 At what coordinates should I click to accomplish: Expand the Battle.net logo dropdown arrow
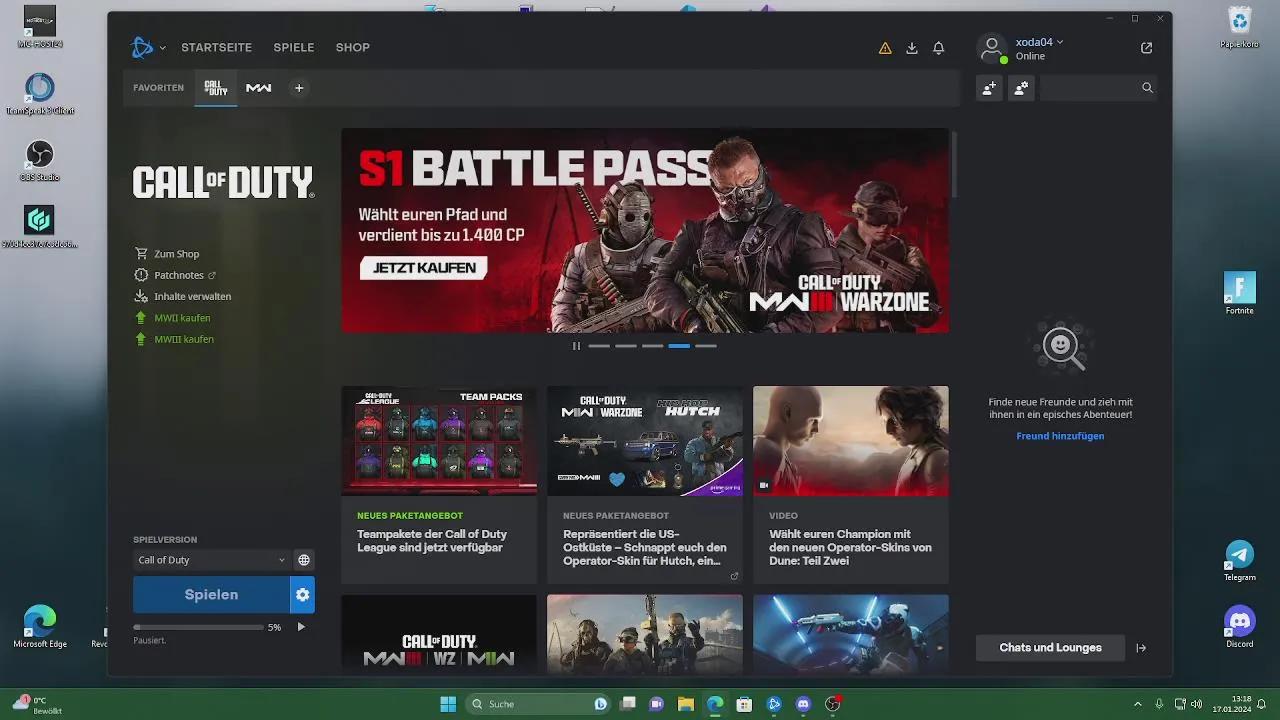click(162, 48)
